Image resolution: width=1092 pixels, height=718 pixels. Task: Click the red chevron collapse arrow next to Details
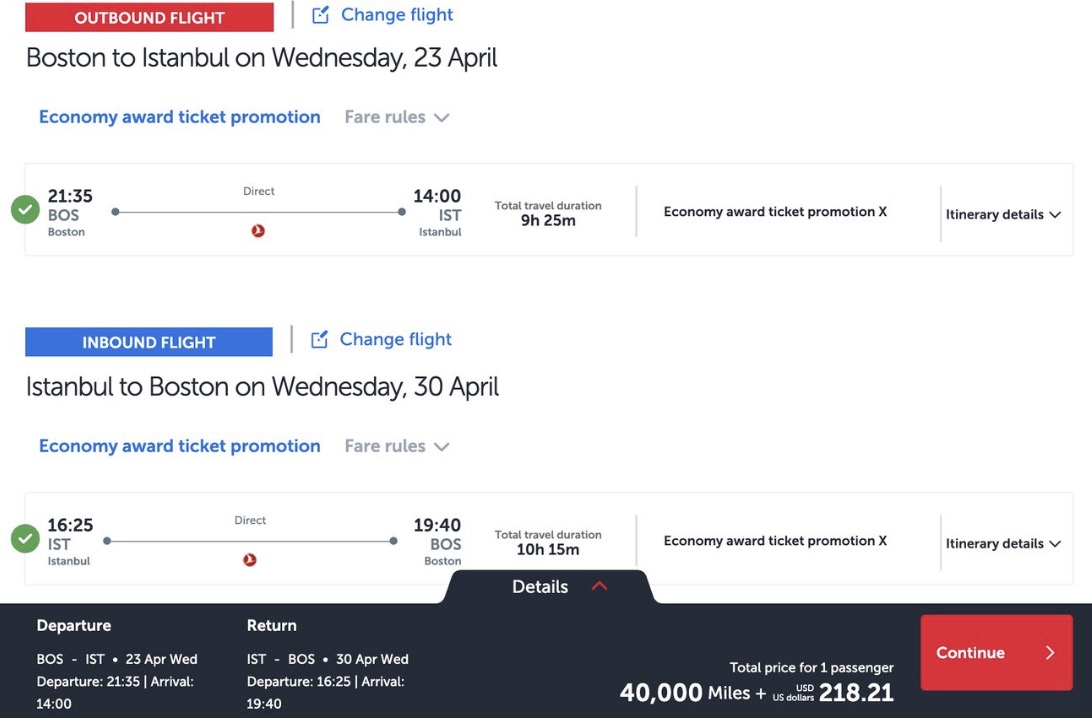tap(599, 587)
